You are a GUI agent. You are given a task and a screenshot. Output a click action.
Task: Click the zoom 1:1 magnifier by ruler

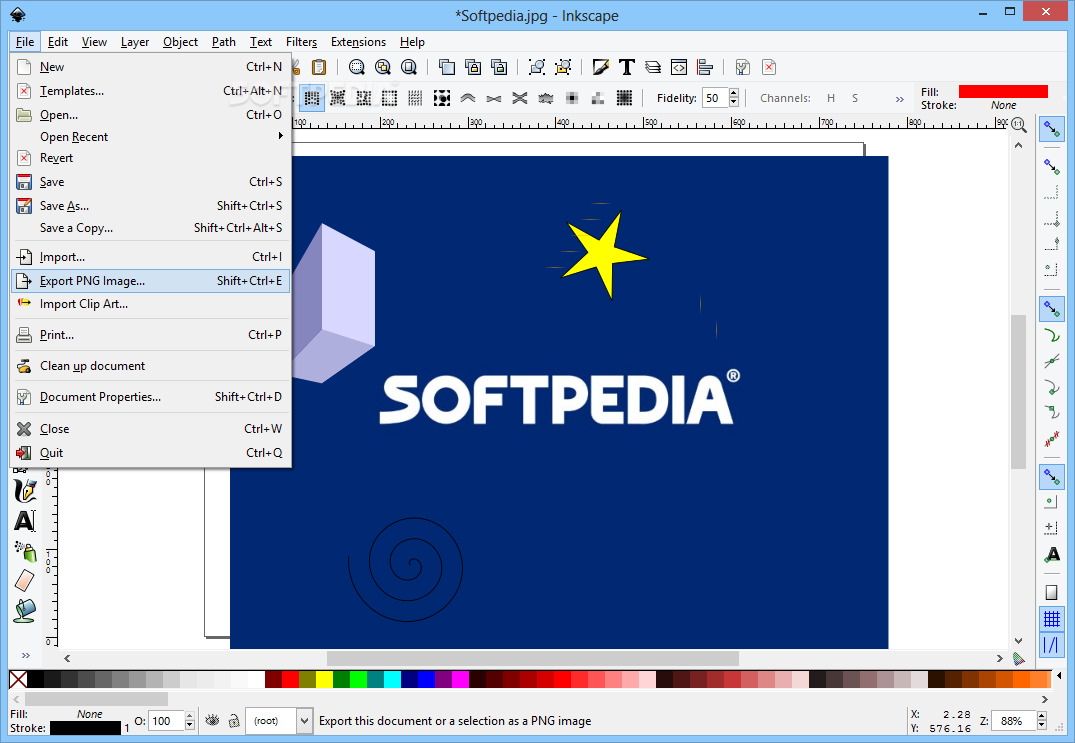tap(1019, 125)
